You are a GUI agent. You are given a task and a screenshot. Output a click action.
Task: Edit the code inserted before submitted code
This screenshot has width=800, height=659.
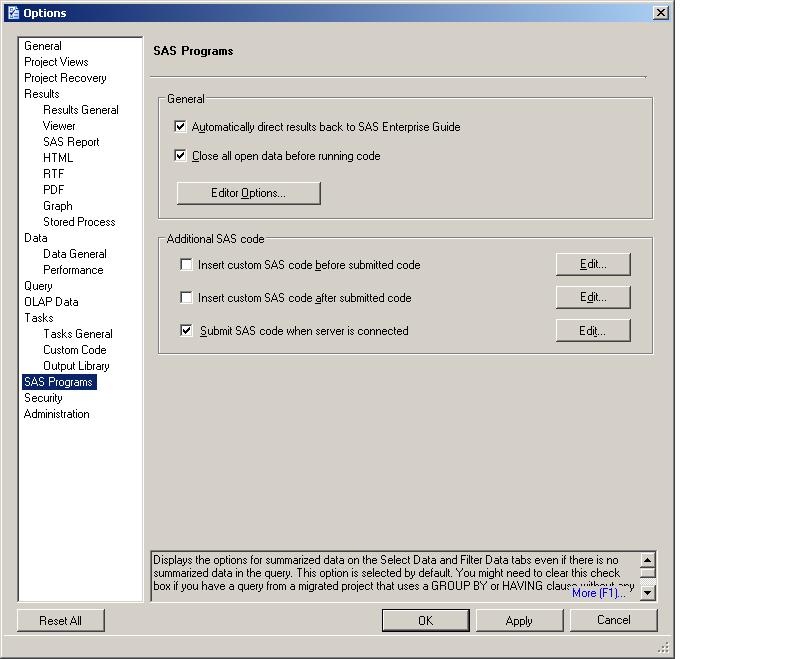pyautogui.click(x=593, y=265)
